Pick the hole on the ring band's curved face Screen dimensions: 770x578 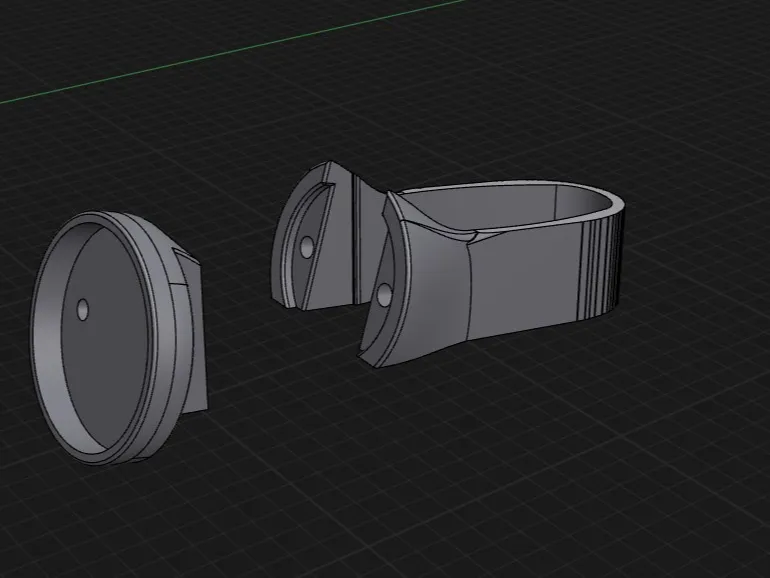(x=385, y=295)
